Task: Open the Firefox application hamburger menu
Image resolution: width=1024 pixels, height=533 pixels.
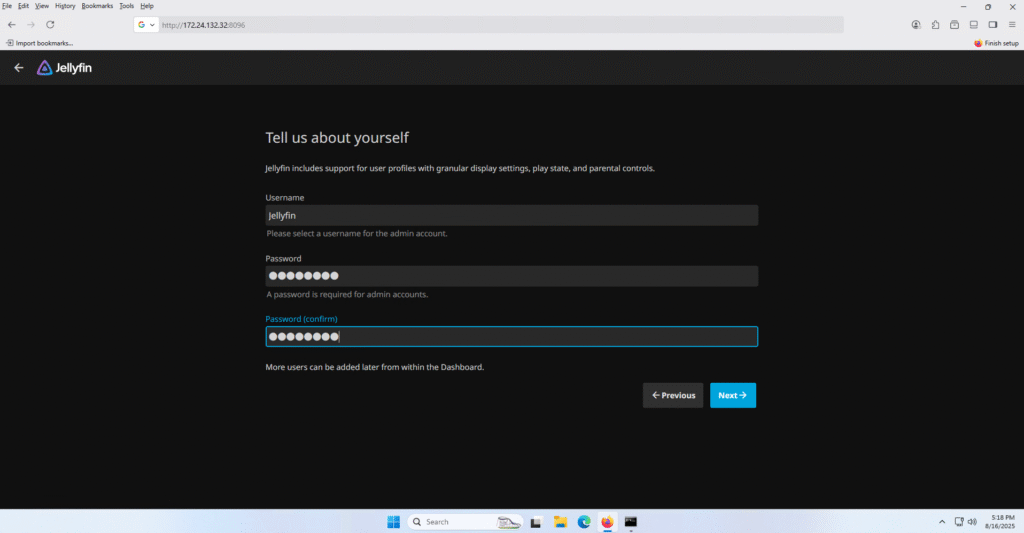Action: click(x=1012, y=25)
